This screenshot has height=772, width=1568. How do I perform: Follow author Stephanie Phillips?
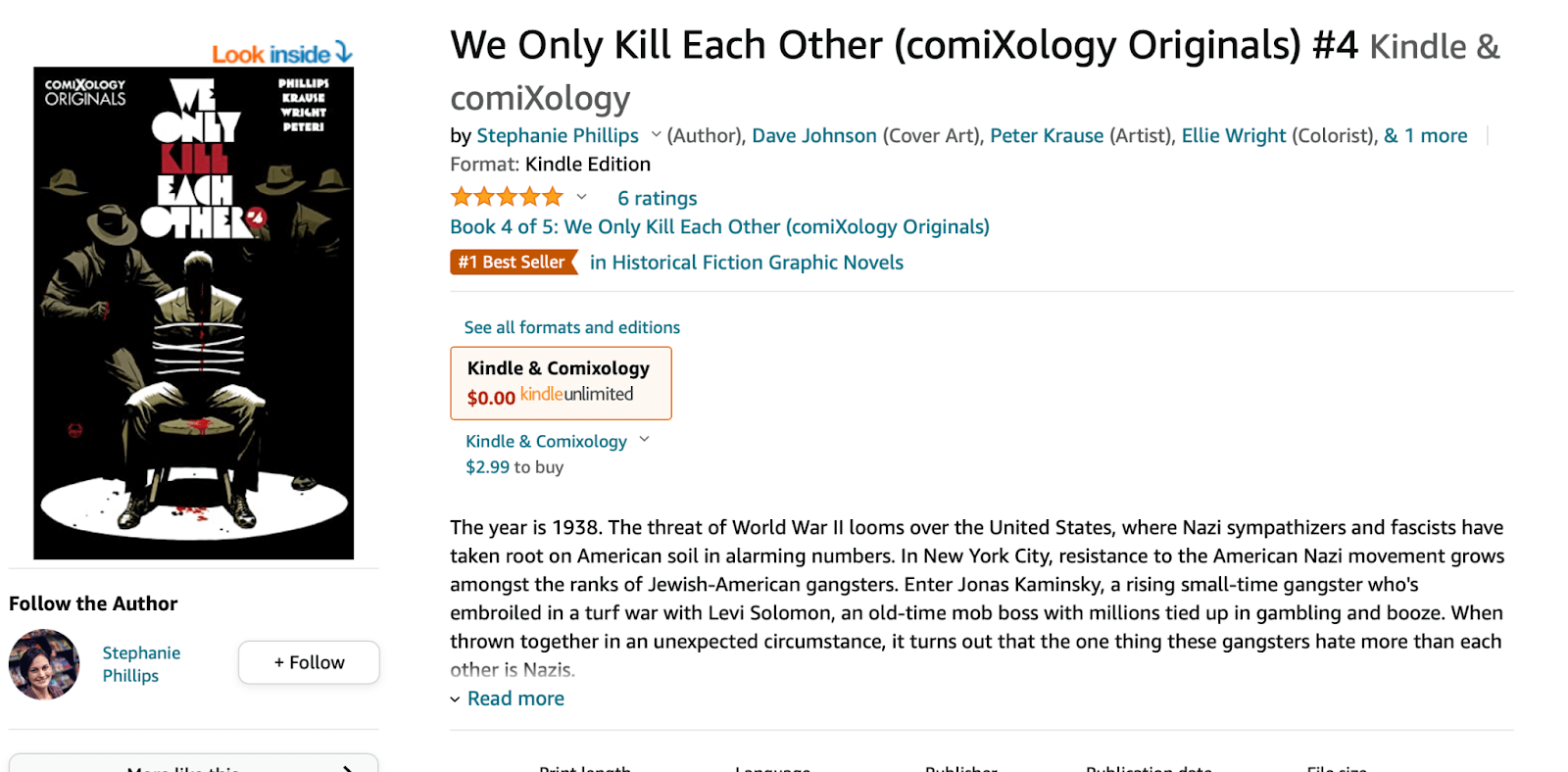309,662
